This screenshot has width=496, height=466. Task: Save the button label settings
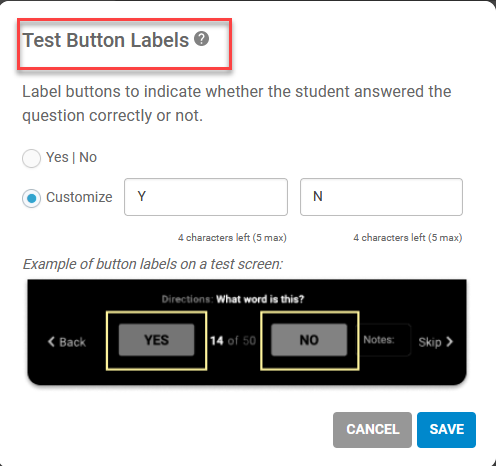446,430
